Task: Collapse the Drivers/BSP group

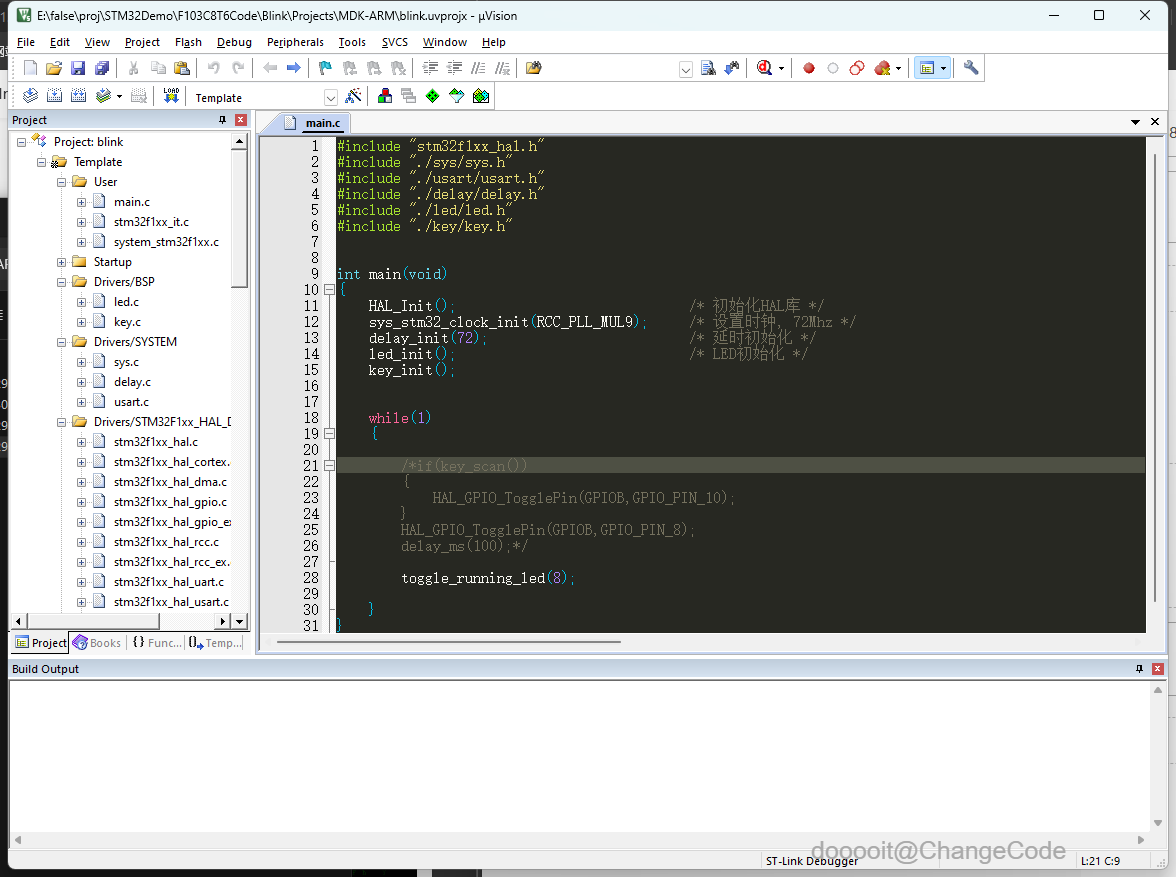Action: [62, 282]
